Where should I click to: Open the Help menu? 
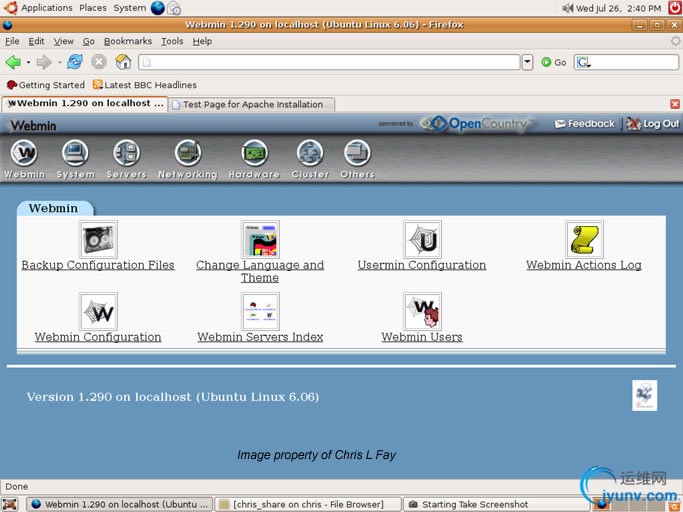[202, 41]
